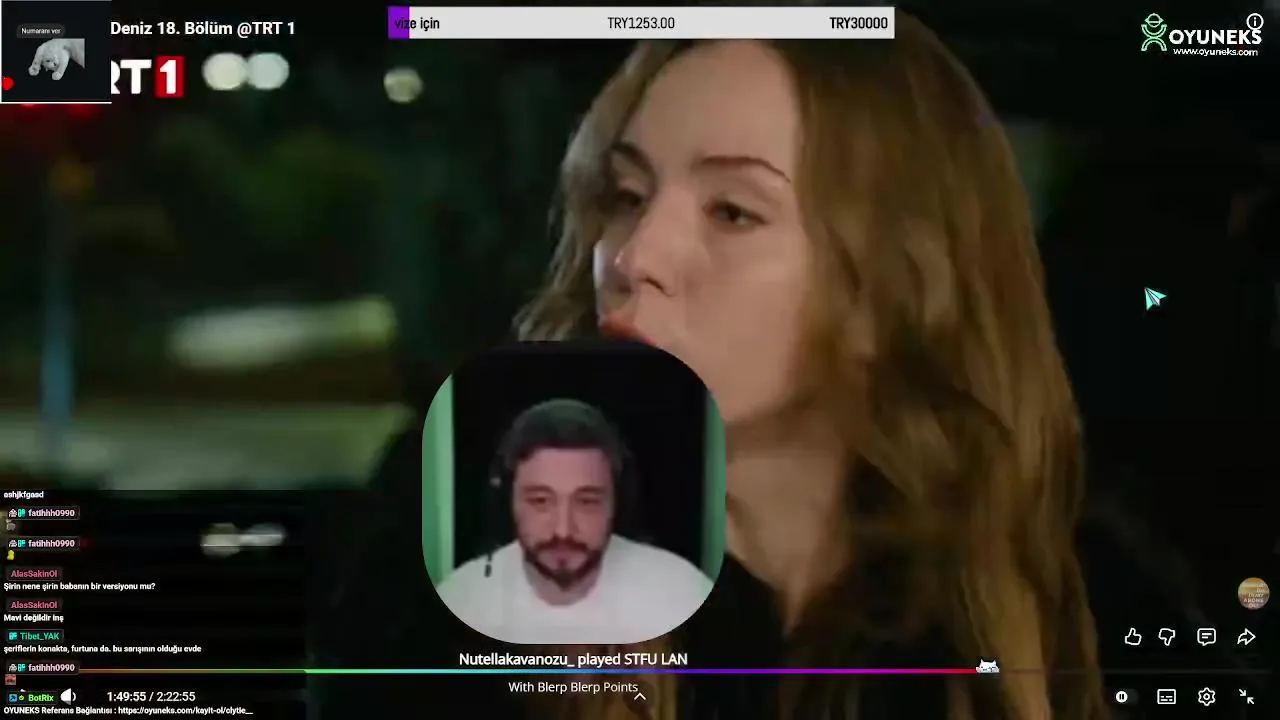Click the video title 'Deniz 18. Bölüm @TRT 1'
This screenshot has width=1280, height=720.
tap(202, 28)
